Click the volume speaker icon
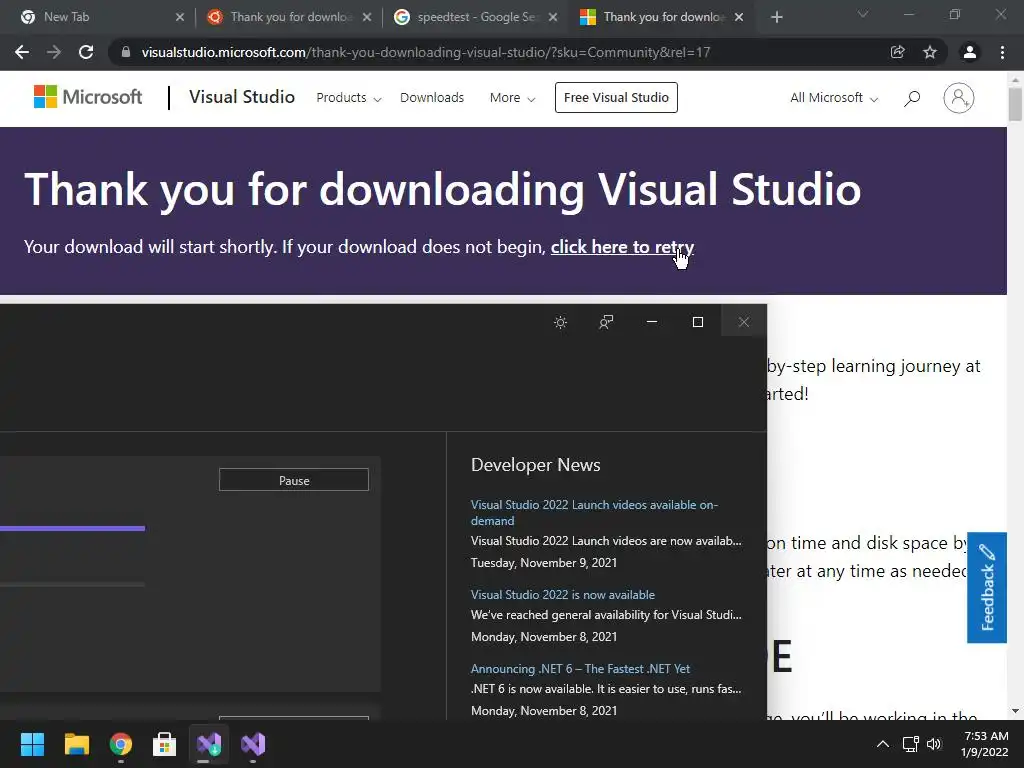Viewport: 1024px width, 768px height. (935, 744)
